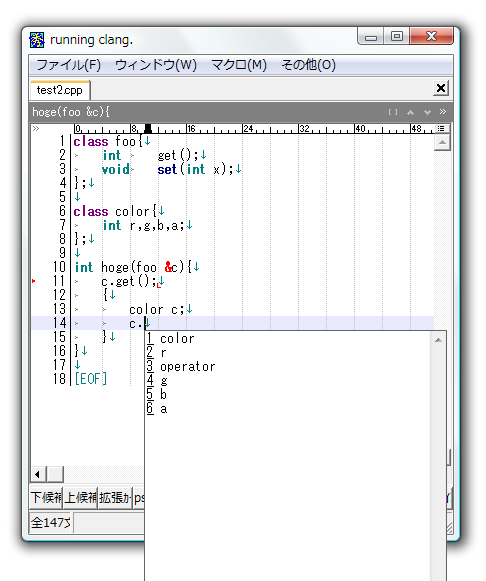Image resolution: width=486 pixels, height=581 pixels.
Task: Click 'int r,g,b,a;' on line 7
Action: click(x=143, y=226)
